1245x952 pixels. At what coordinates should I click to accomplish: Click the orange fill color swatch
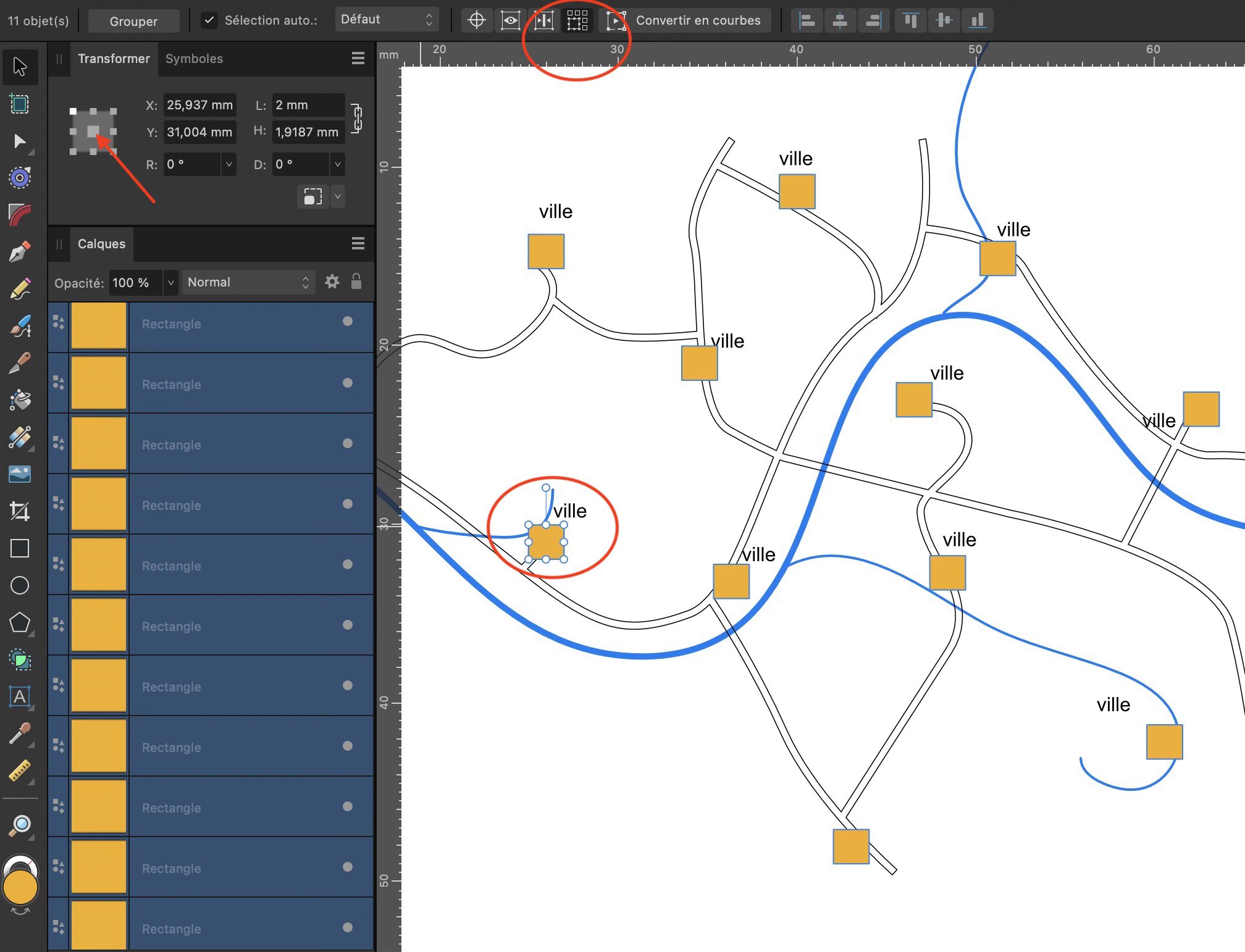click(20, 888)
